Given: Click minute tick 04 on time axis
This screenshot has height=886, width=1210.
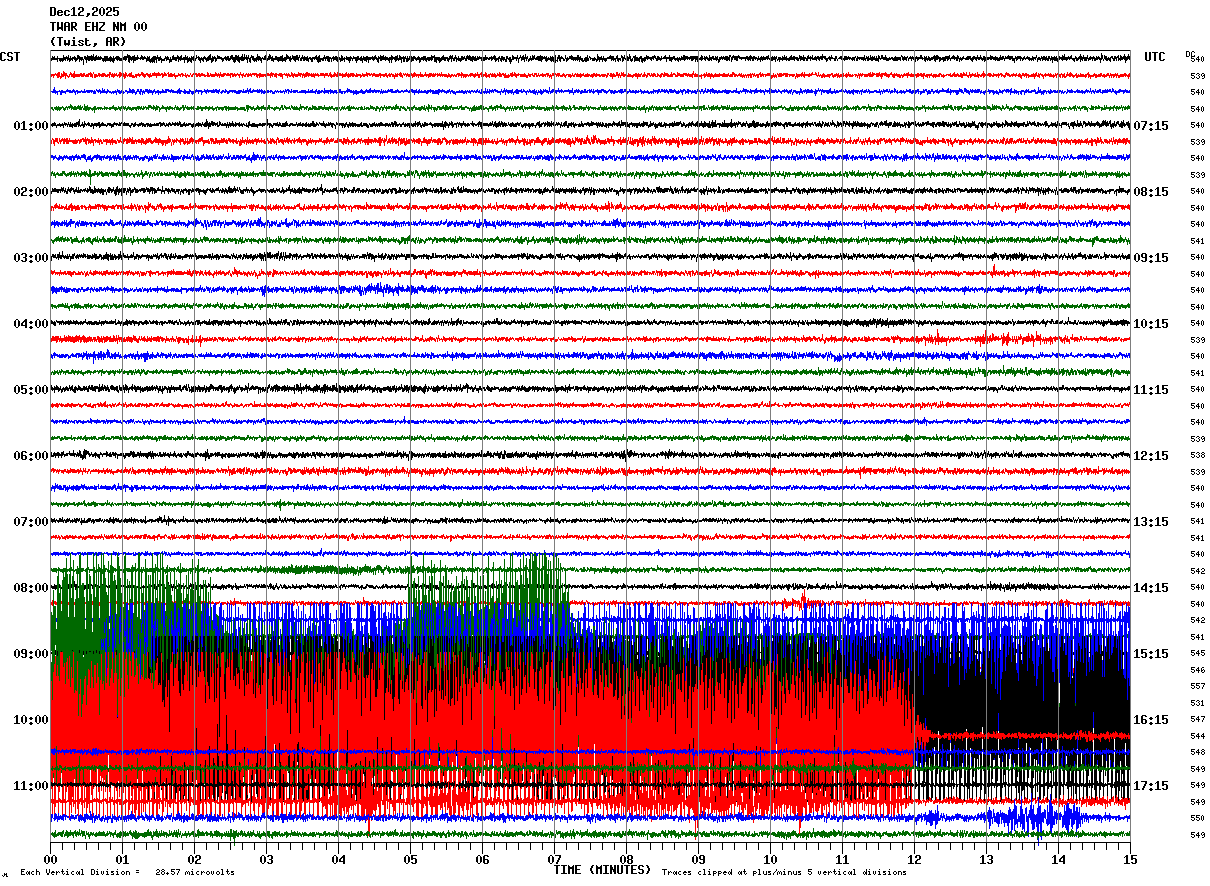Looking at the screenshot, I should coord(338,859).
